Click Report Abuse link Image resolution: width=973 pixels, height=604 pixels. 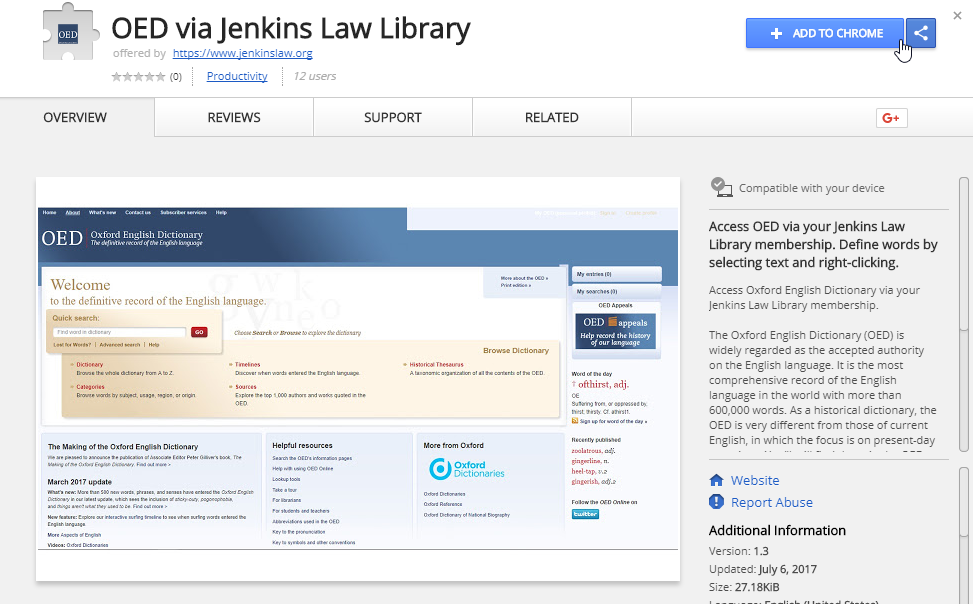pos(771,502)
